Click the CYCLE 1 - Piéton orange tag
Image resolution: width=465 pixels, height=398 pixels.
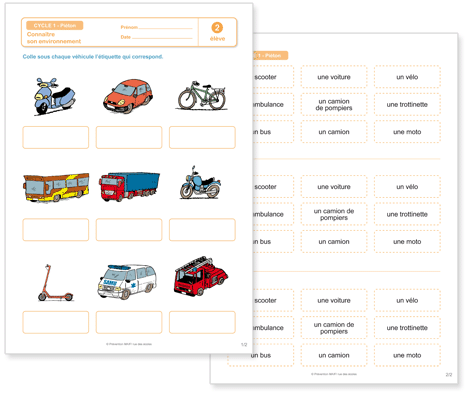(55, 26)
